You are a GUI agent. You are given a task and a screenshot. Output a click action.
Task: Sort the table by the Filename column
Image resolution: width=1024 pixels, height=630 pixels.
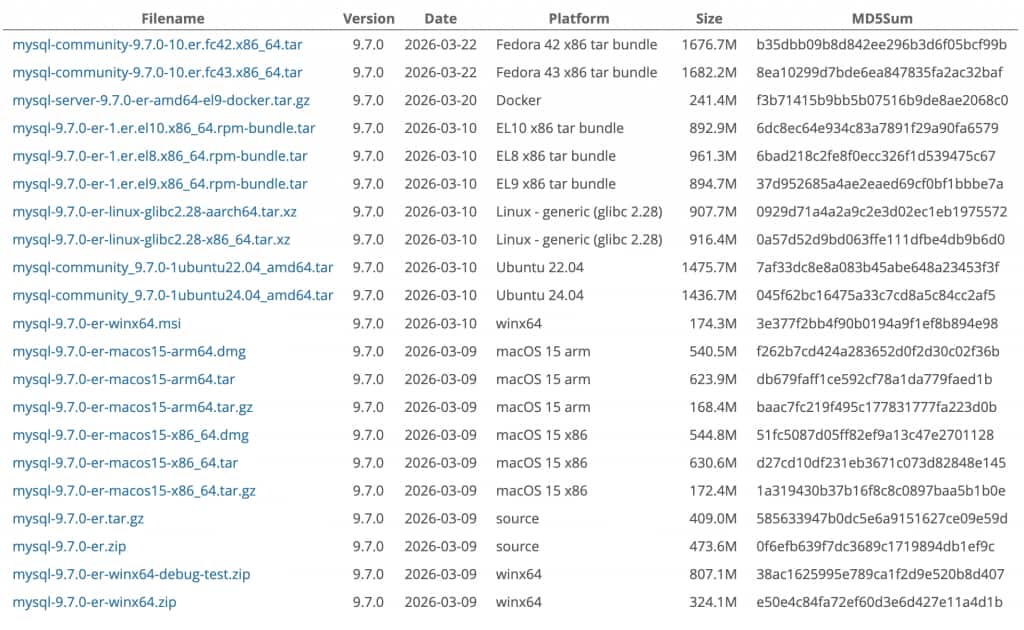pyautogui.click(x=176, y=18)
